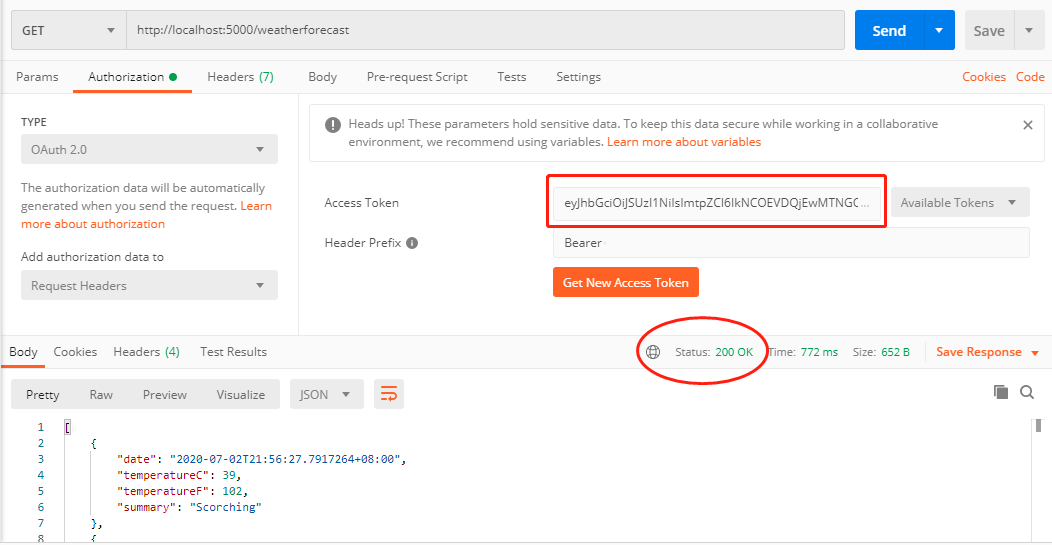1052x545 pixels.
Task: Select the Authorization tab
Action: click(x=132, y=77)
